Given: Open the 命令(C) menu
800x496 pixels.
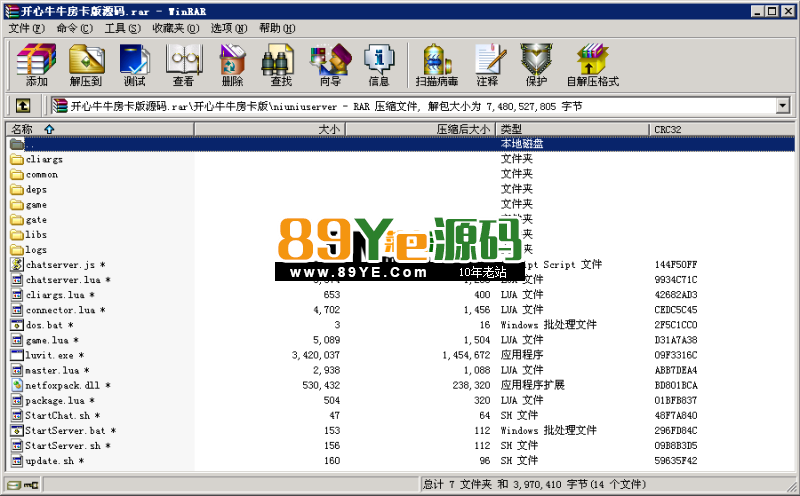Looking at the screenshot, I should click(x=74, y=28).
